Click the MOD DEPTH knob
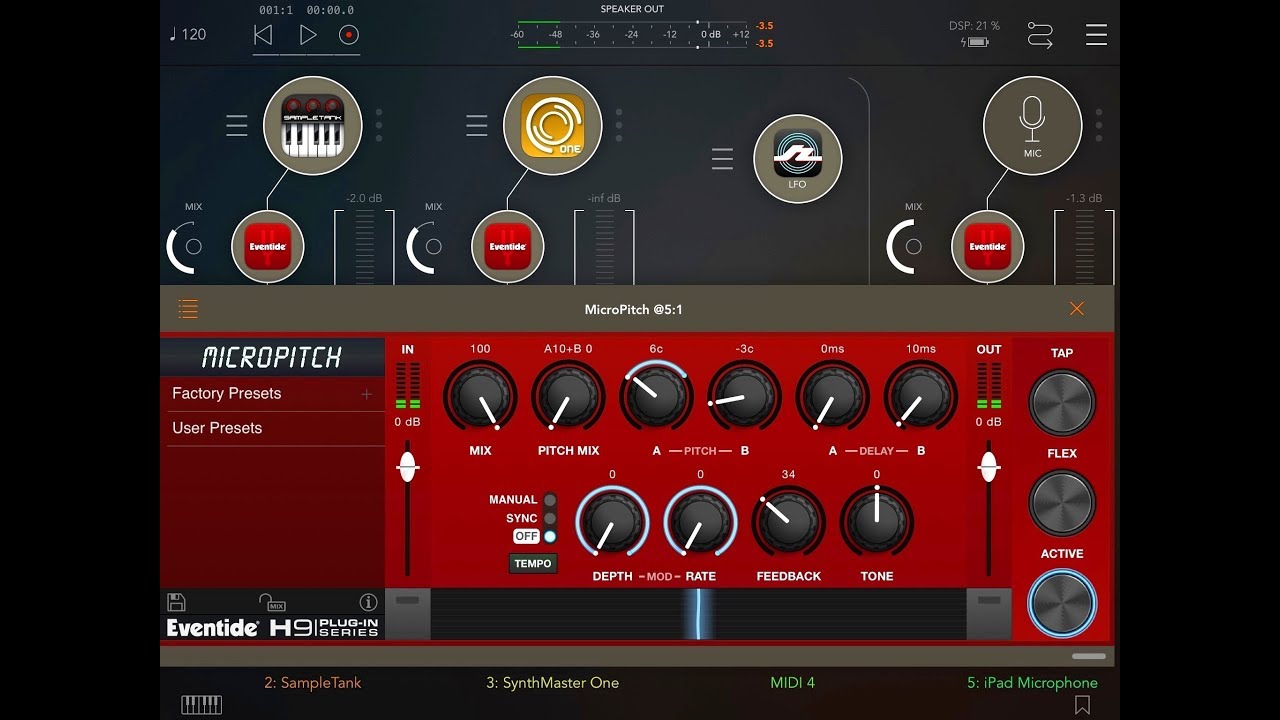Viewport: 1280px width, 720px height. coord(612,522)
